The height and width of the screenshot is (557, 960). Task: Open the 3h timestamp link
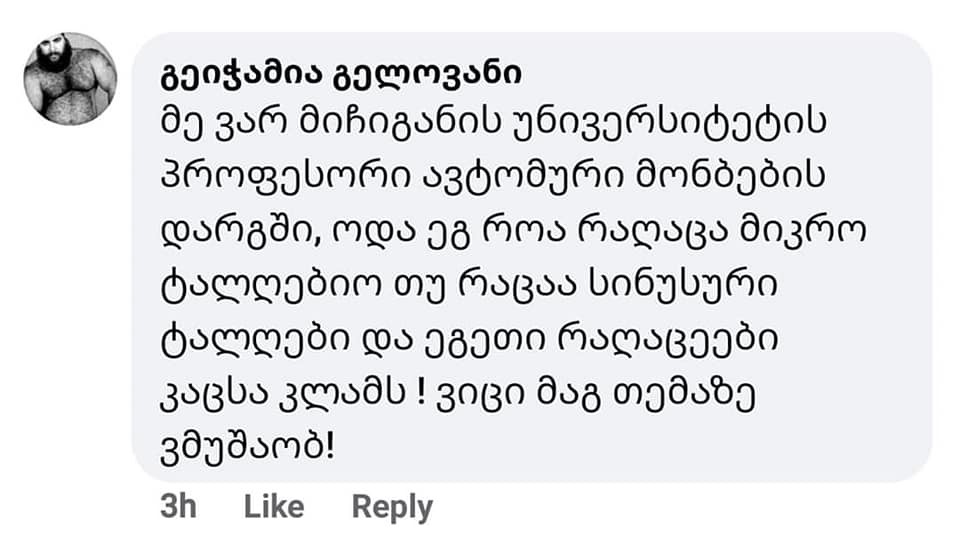pyautogui.click(x=178, y=507)
